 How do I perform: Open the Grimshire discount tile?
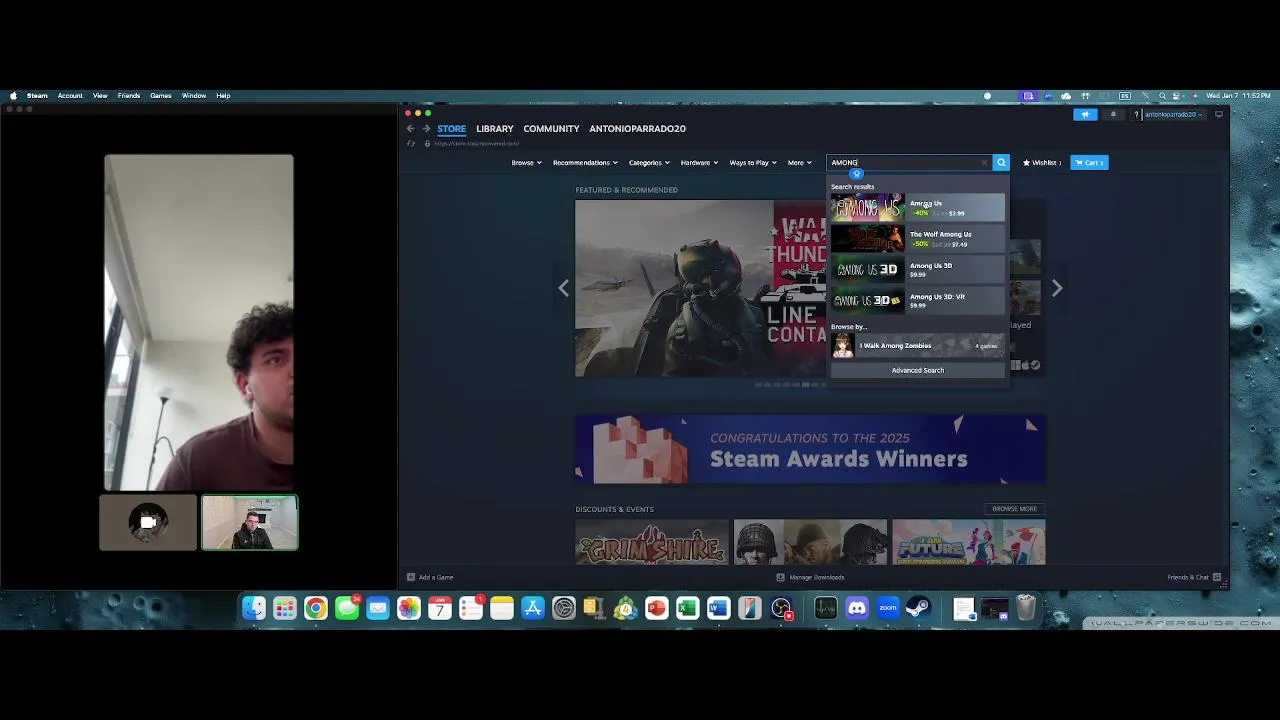coord(652,542)
